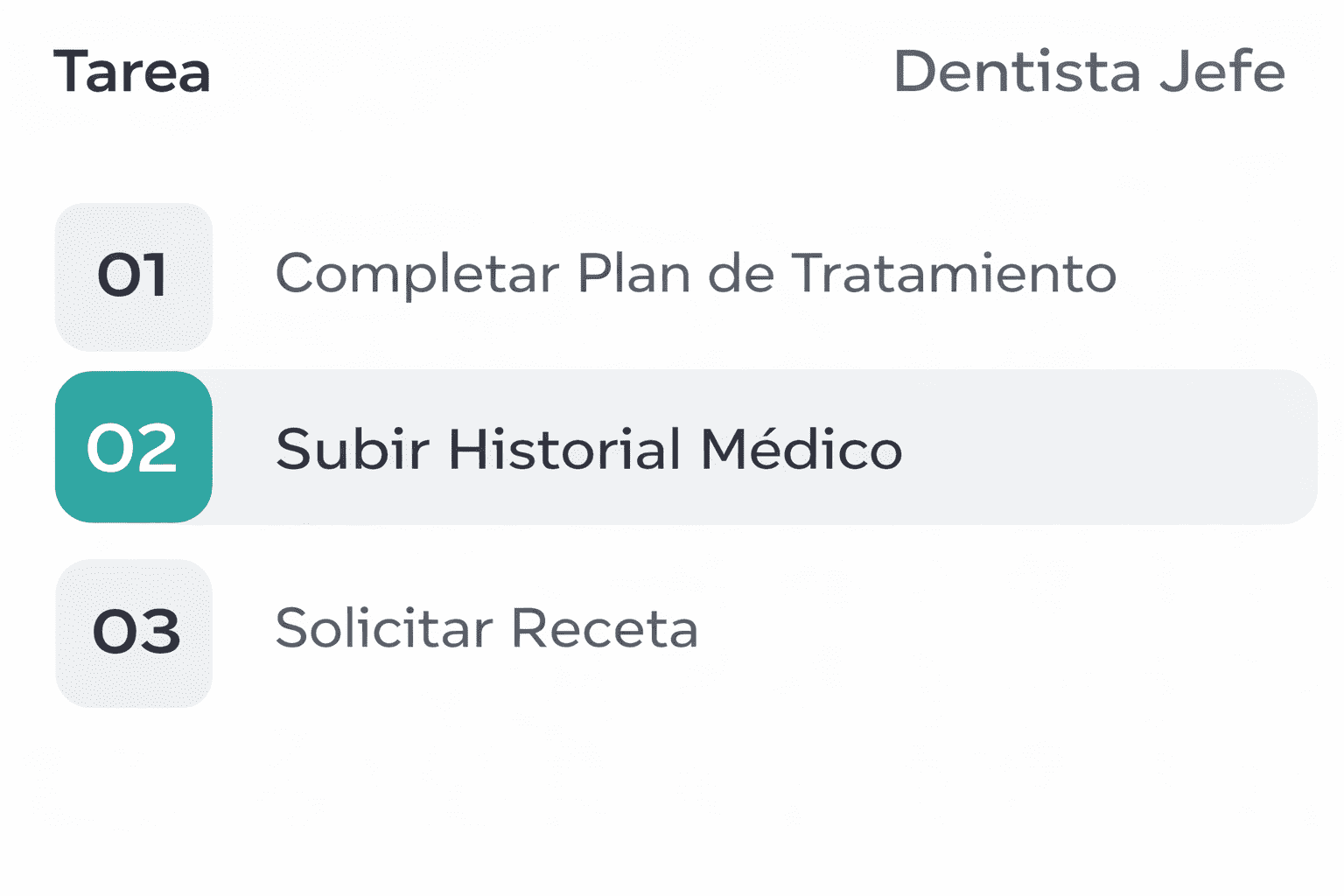
Task: Open the Solicitar Receta task
Action: click(x=486, y=628)
